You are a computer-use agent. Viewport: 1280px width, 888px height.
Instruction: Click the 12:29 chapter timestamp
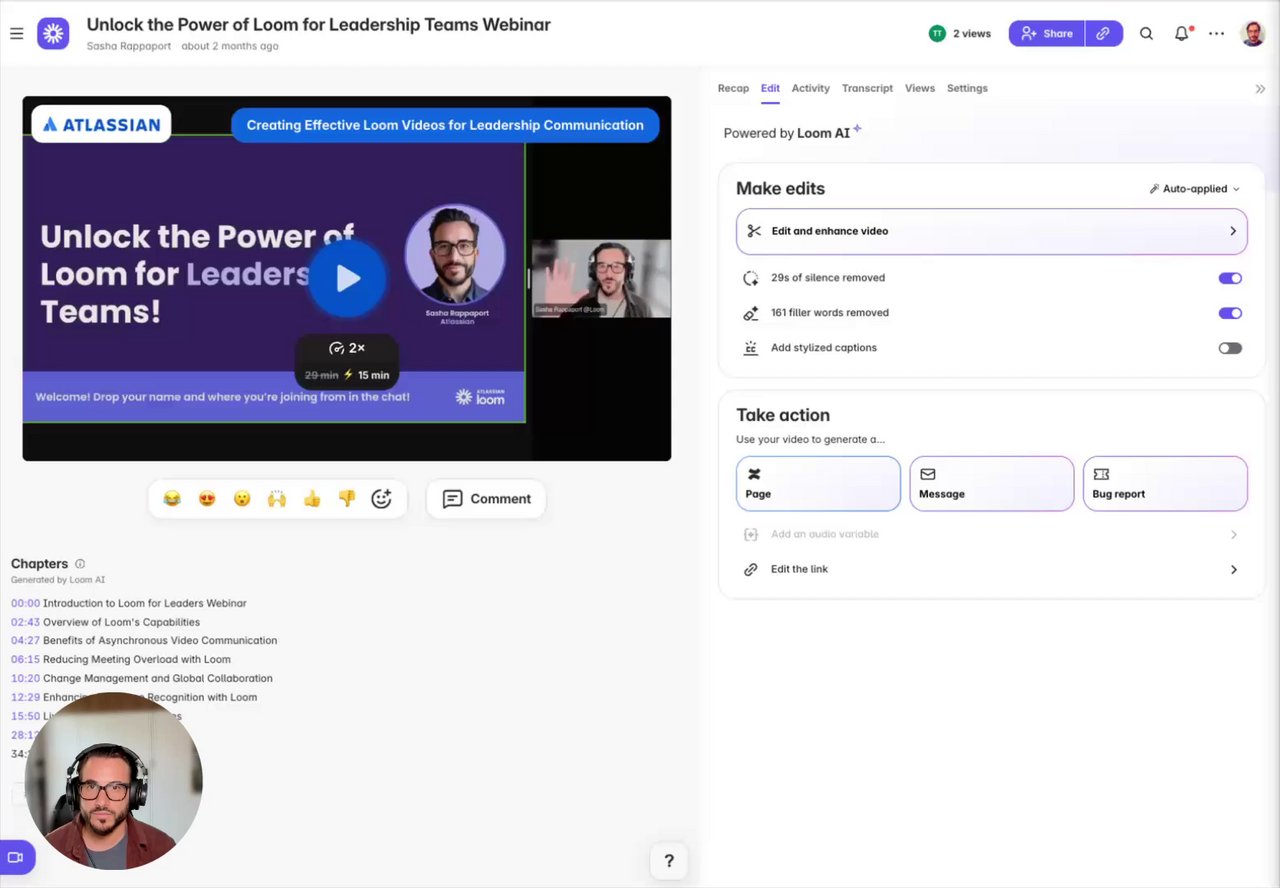click(25, 697)
